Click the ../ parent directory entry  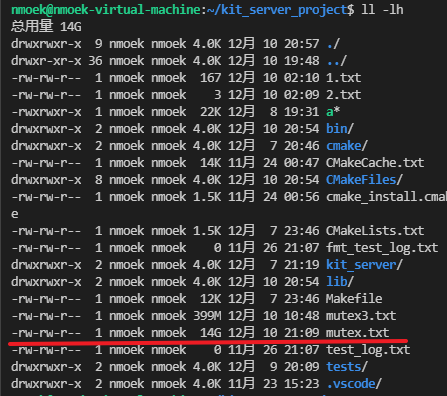336,61
